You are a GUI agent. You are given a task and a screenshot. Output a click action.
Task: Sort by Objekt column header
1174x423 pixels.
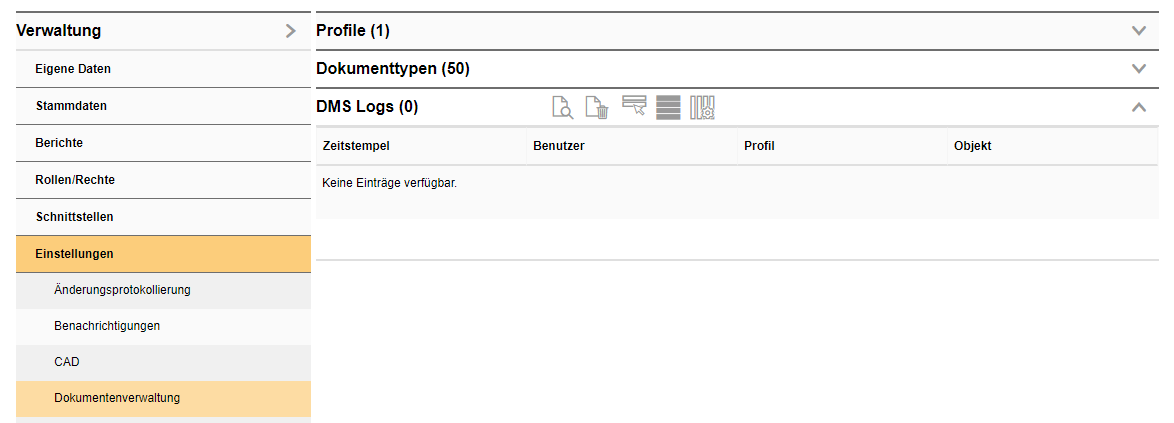click(1053, 146)
